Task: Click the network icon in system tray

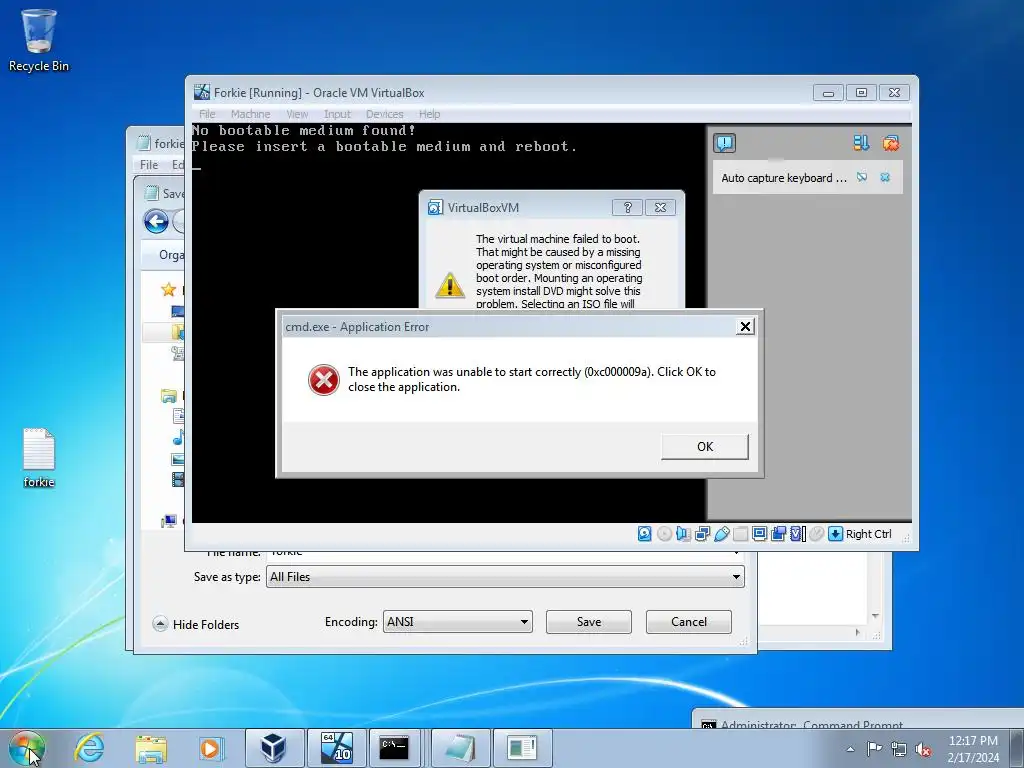Action: [x=899, y=749]
